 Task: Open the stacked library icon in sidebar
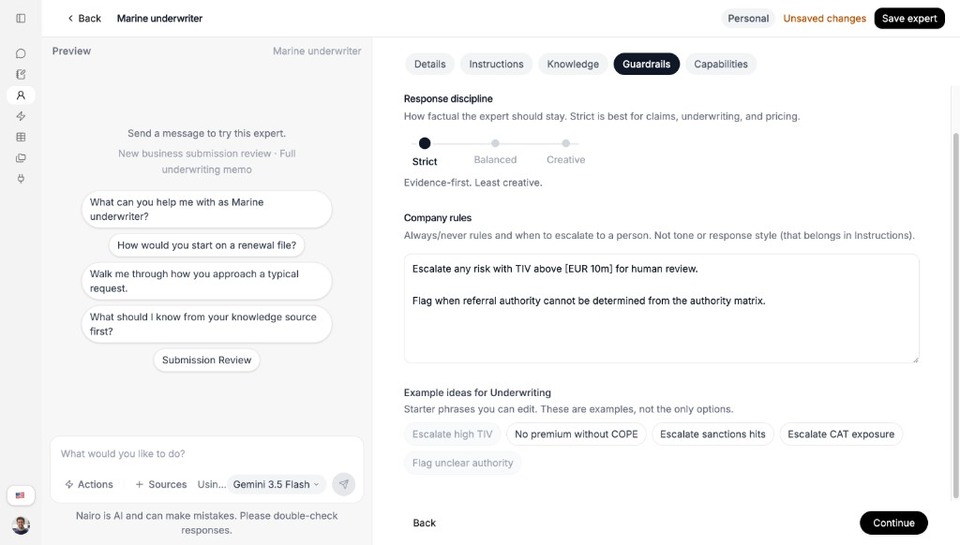21,158
